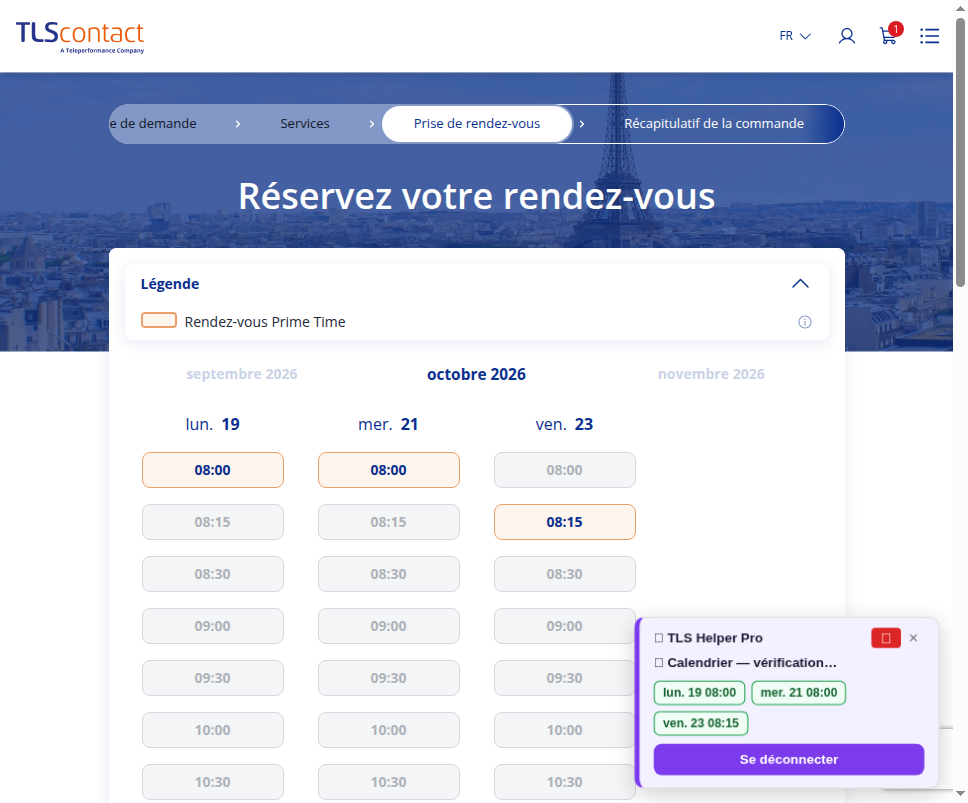Open the shopping cart icon
Viewport: 968px width, 803px height.
pyautogui.click(x=890, y=35)
